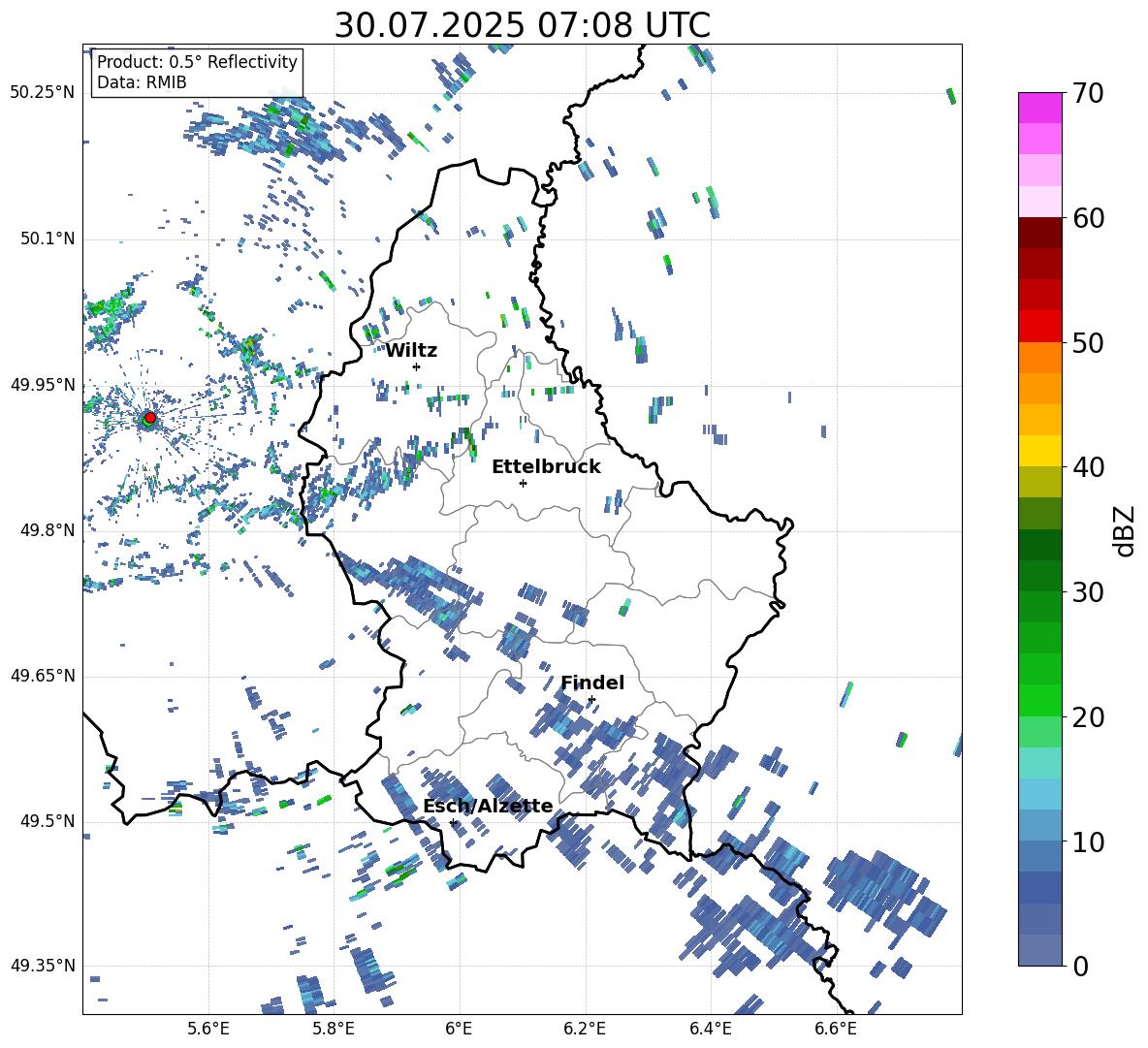This screenshot has width=1148, height=1048.
Task: Click the 20 tick on colorbar
Action: (x=1088, y=717)
